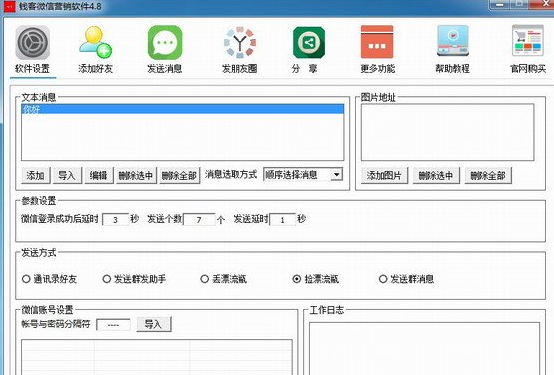Click inside the 图片地址 list box
The width and height of the screenshot is (554, 375).
(x=447, y=132)
